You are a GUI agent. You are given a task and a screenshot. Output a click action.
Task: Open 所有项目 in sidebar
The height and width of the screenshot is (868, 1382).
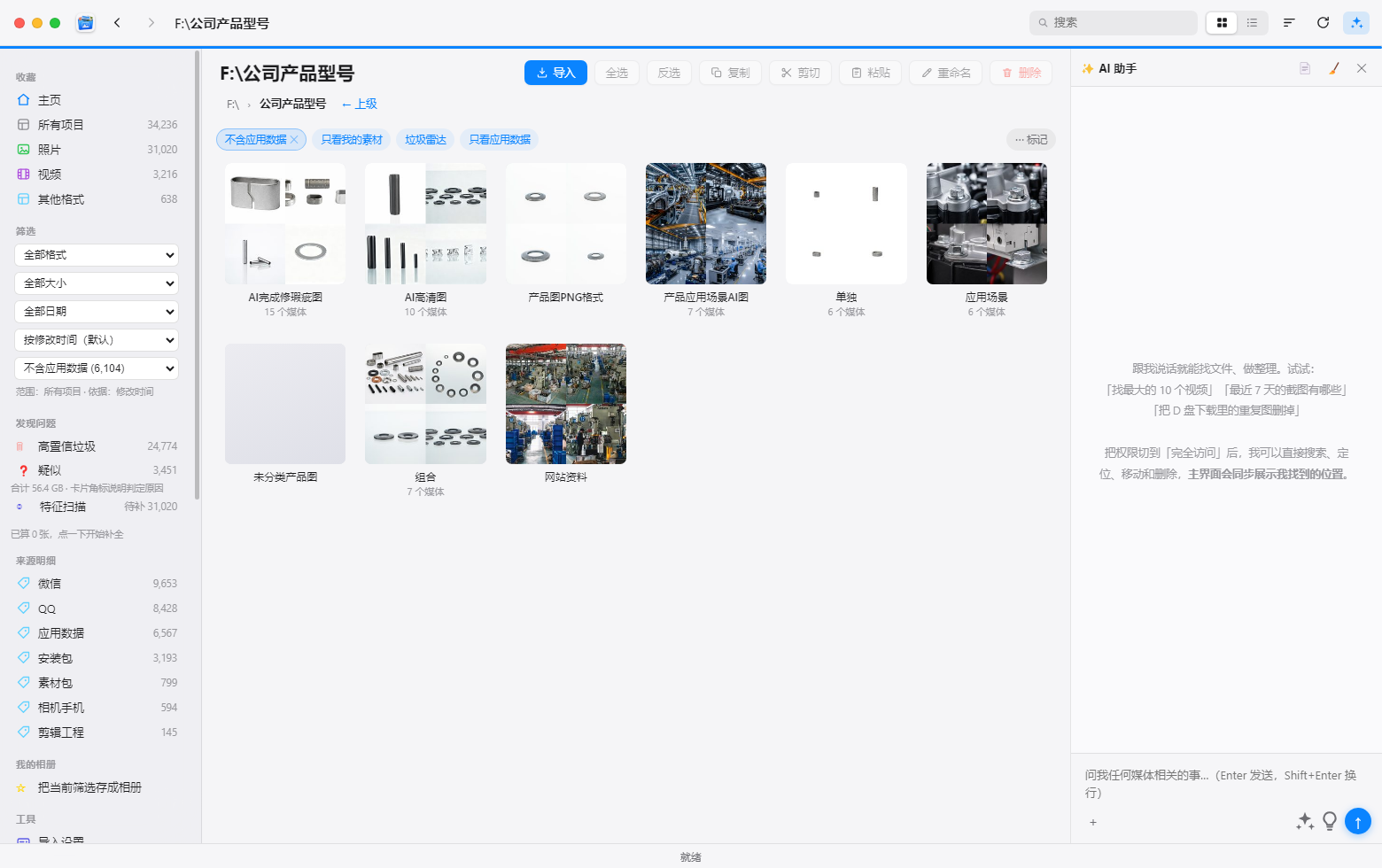[97, 125]
